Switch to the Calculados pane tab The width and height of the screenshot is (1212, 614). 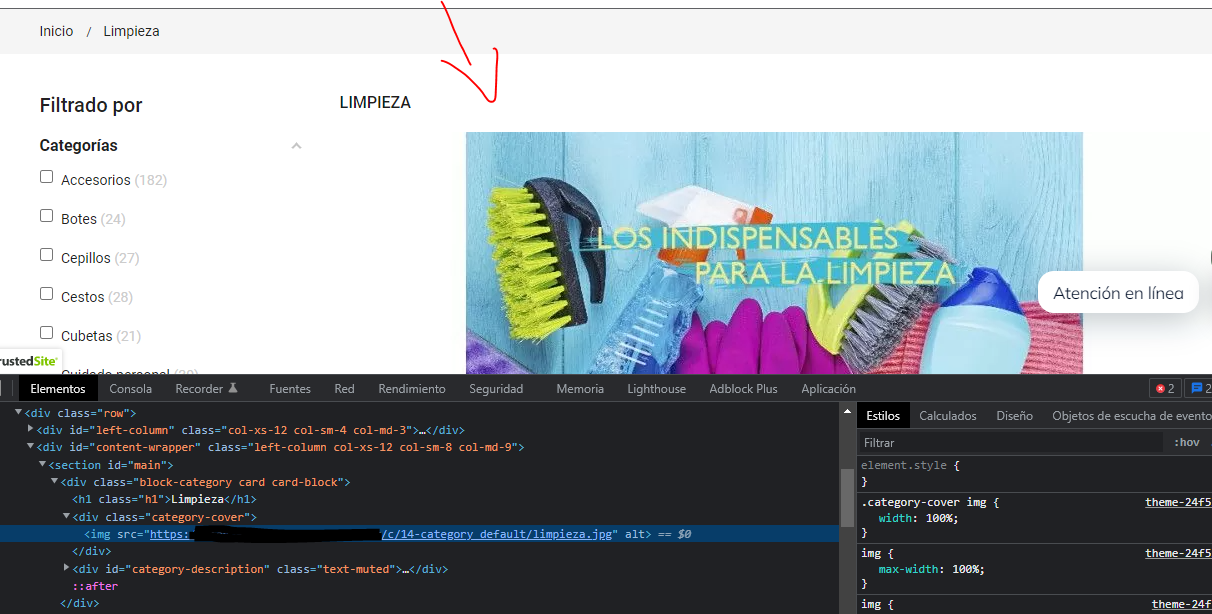[x=948, y=416]
